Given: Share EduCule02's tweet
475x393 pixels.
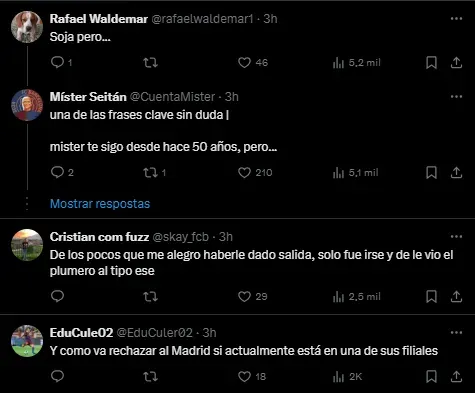Looking at the screenshot, I should 456,377.
